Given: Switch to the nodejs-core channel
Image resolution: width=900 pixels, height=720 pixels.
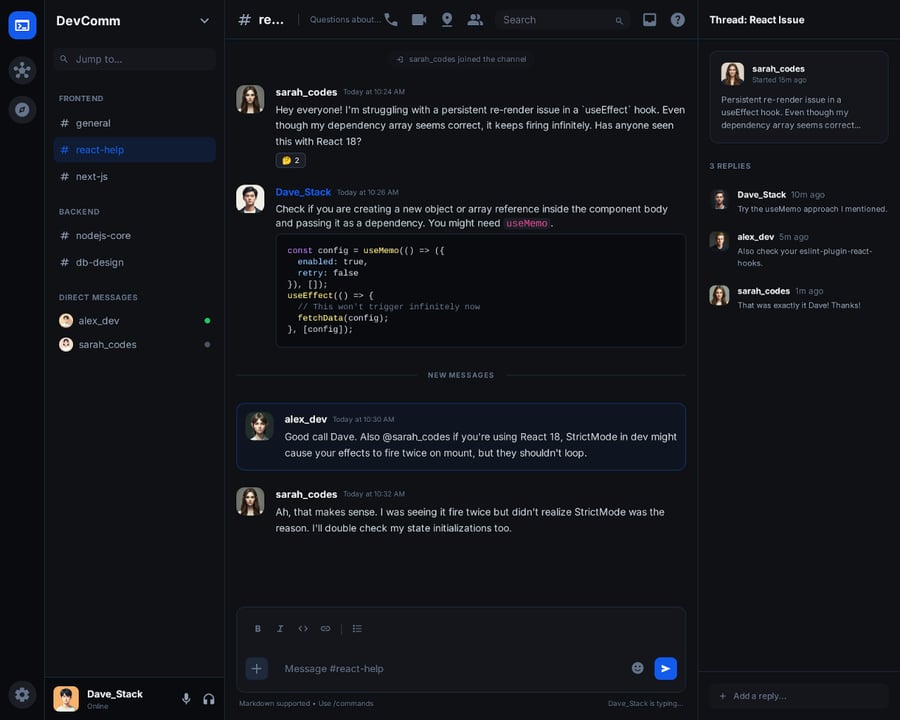Looking at the screenshot, I should pos(103,236).
